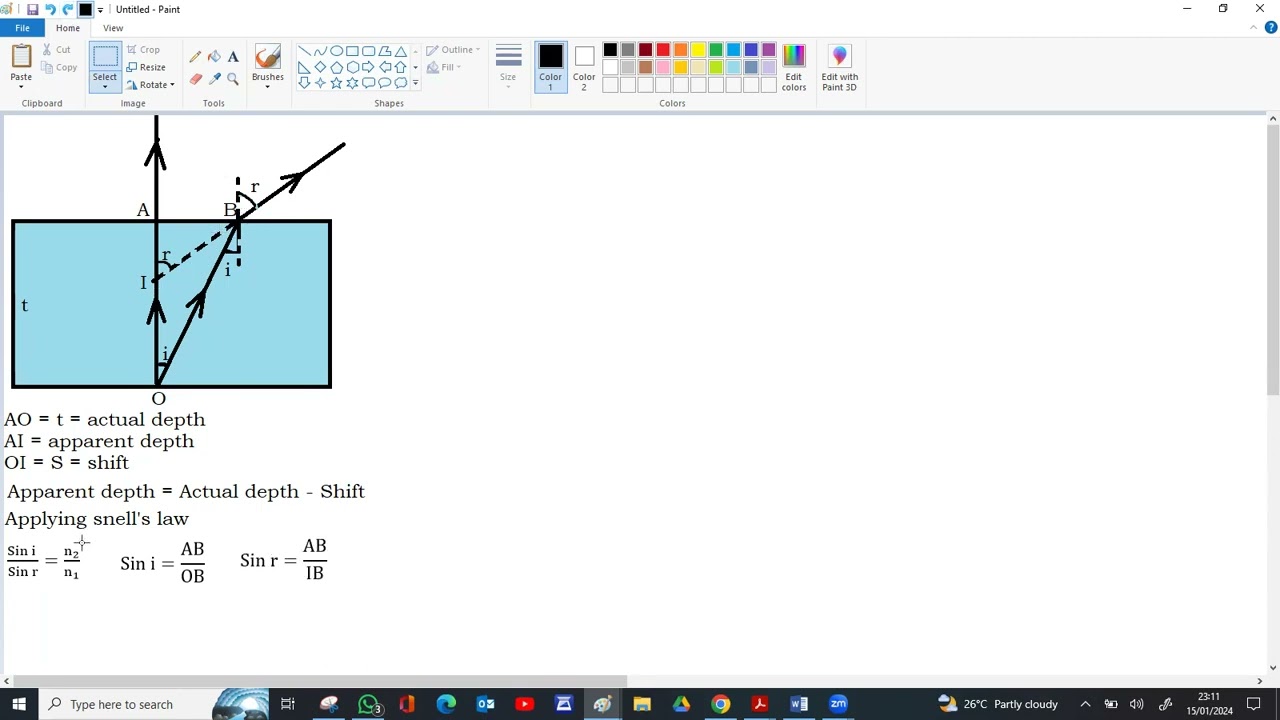Click the Save icon in the title bar

(x=32, y=9)
